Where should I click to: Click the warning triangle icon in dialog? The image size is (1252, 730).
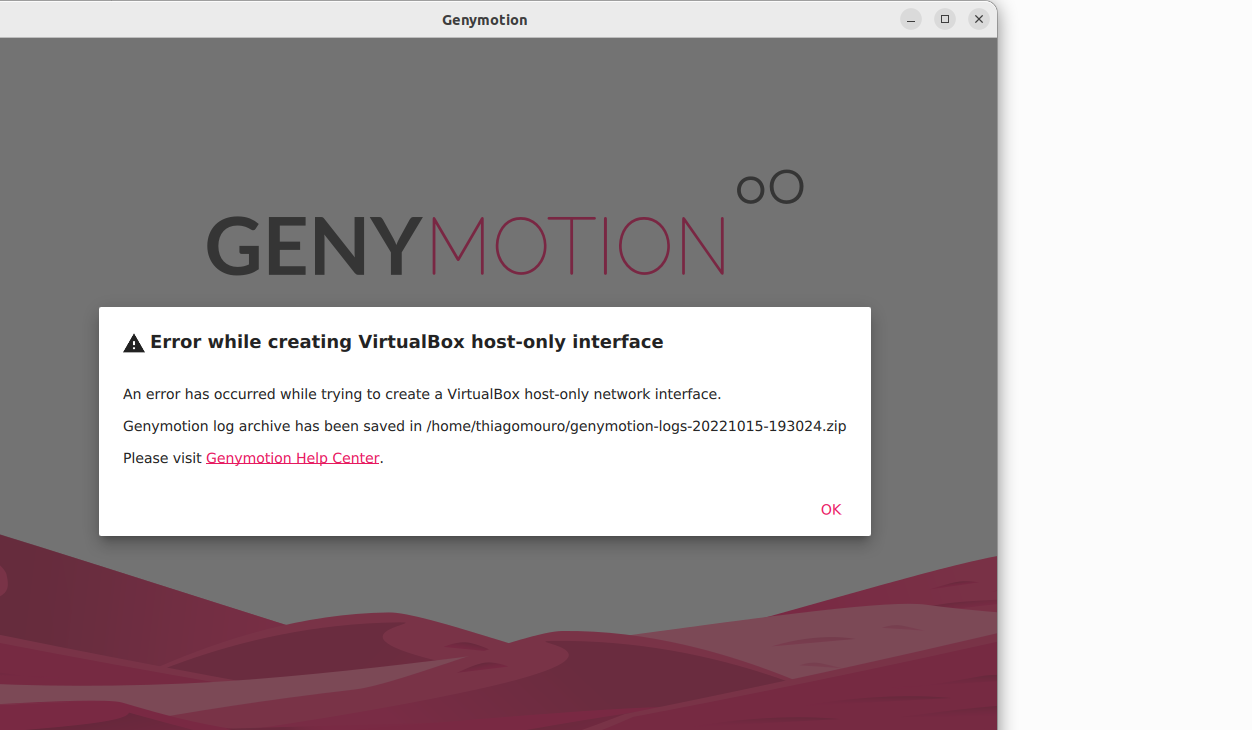coord(134,343)
